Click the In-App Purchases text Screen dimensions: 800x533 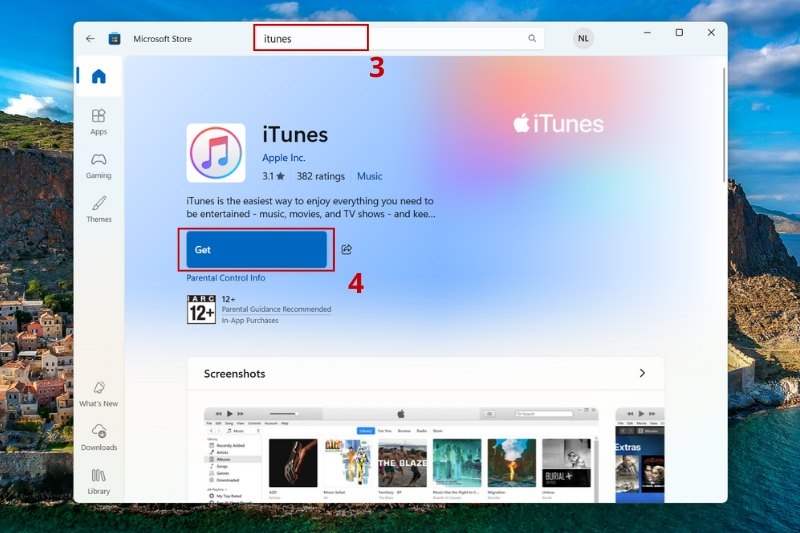tap(250, 320)
